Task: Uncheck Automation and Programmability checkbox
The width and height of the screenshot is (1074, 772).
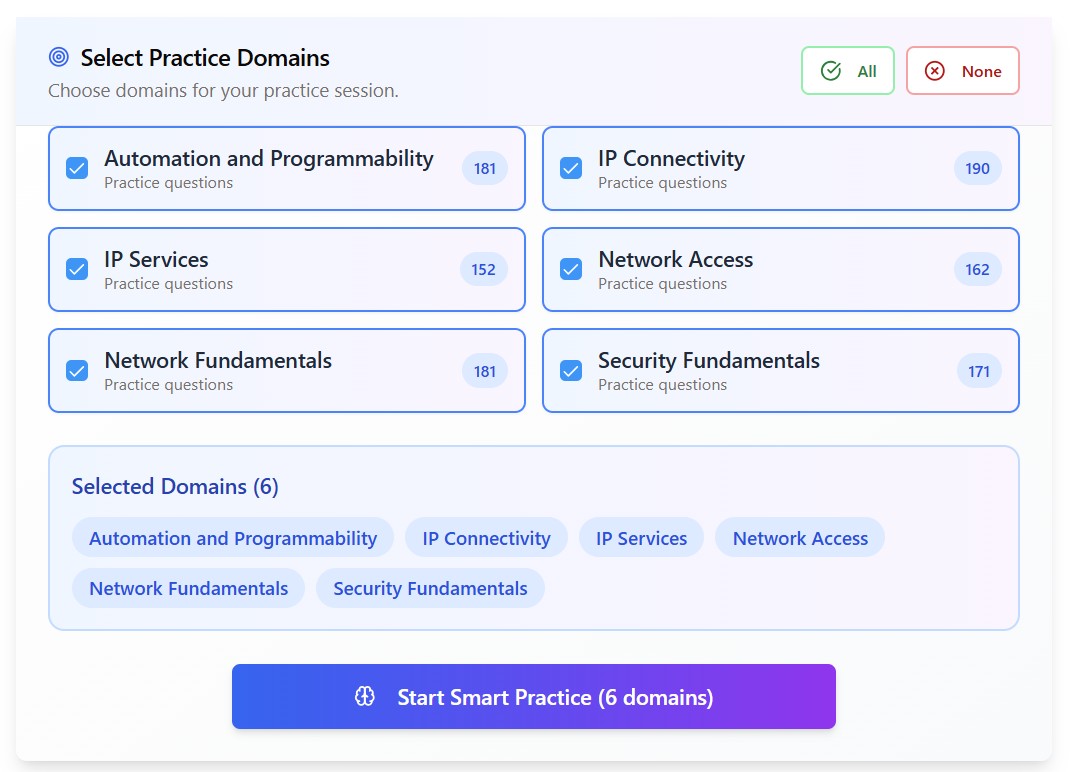Action: coord(77,168)
